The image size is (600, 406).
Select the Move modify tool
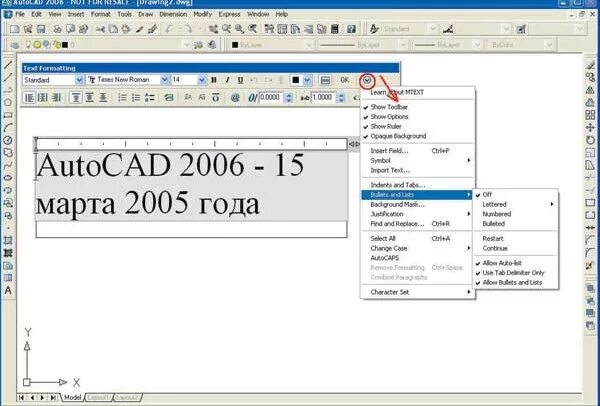(590, 127)
